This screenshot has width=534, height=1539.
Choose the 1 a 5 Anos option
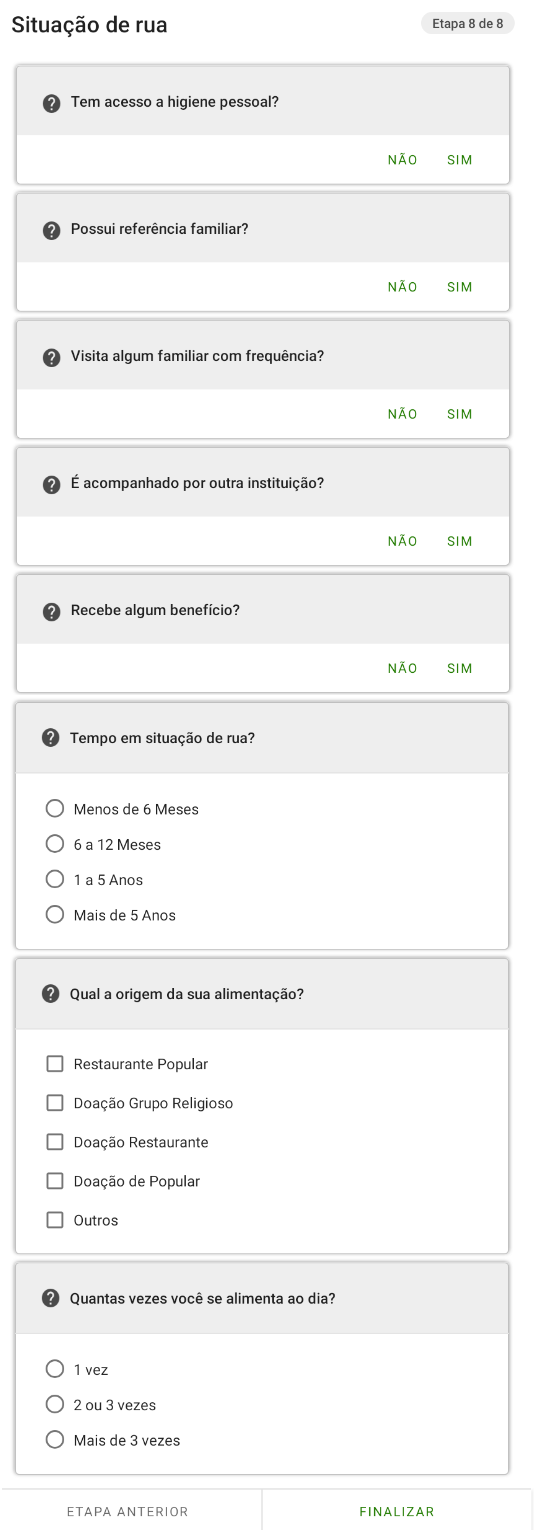point(55,880)
